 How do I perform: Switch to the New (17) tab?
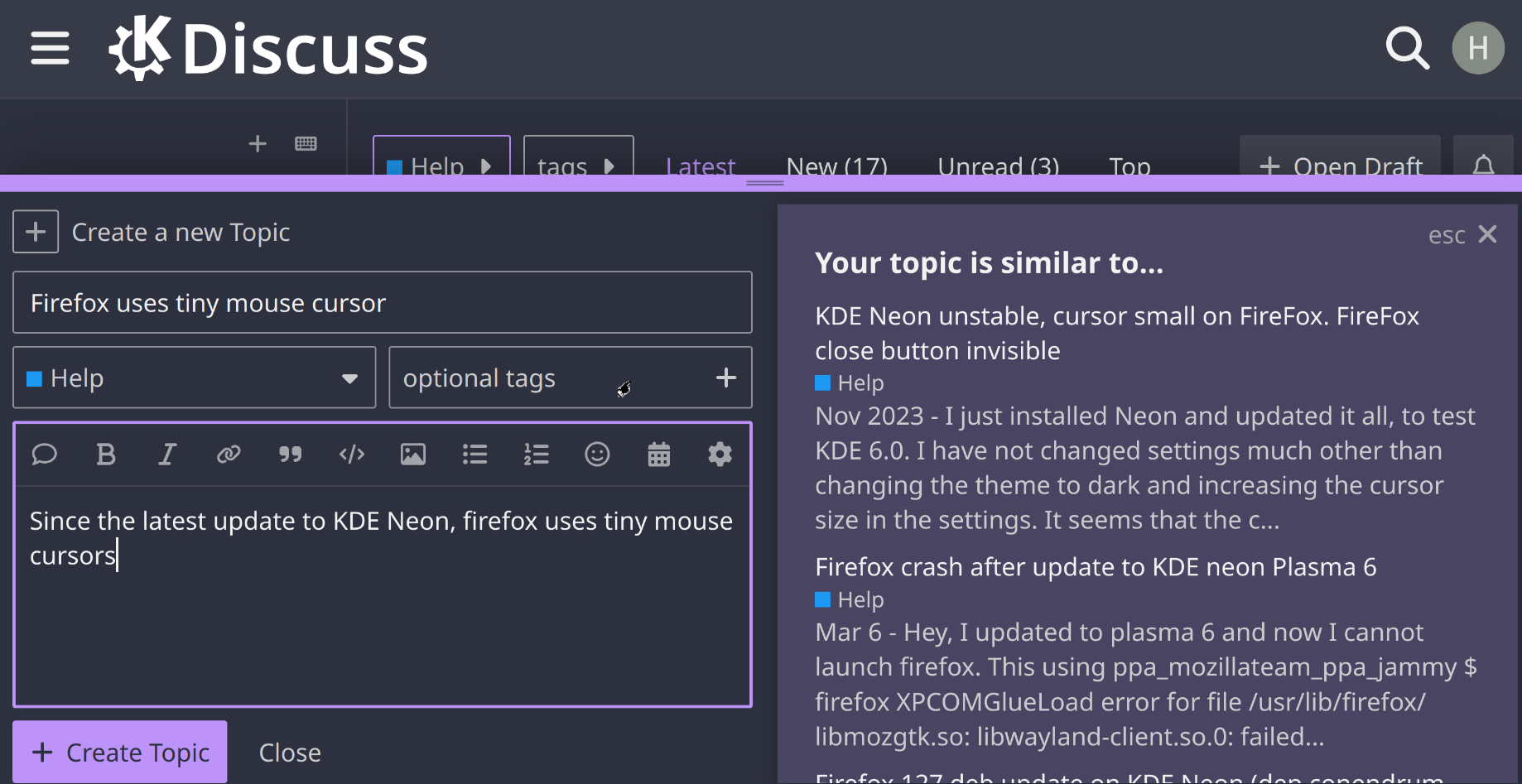click(x=836, y=166)
